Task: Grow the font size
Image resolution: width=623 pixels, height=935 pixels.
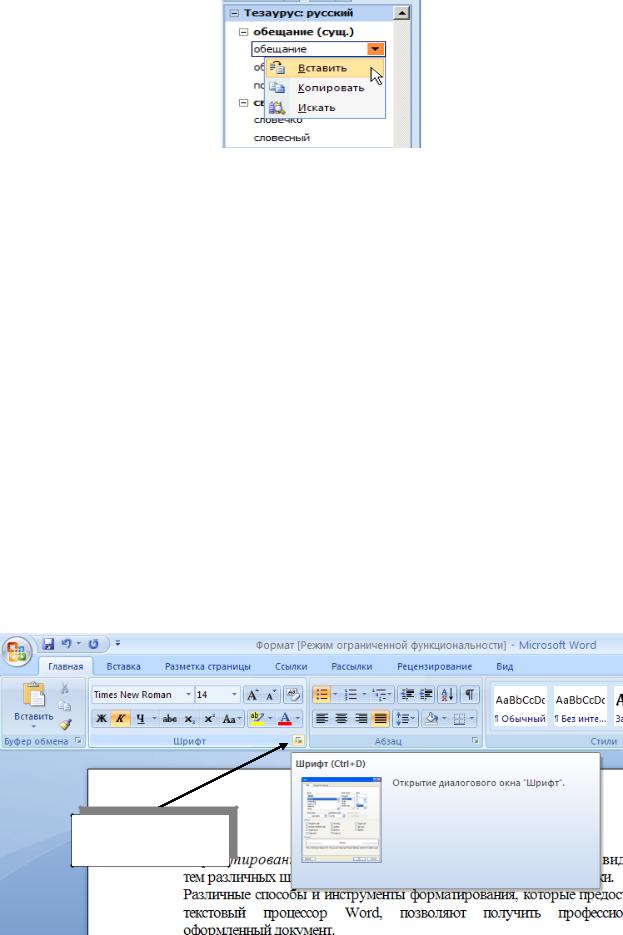Action: point(253,695)
